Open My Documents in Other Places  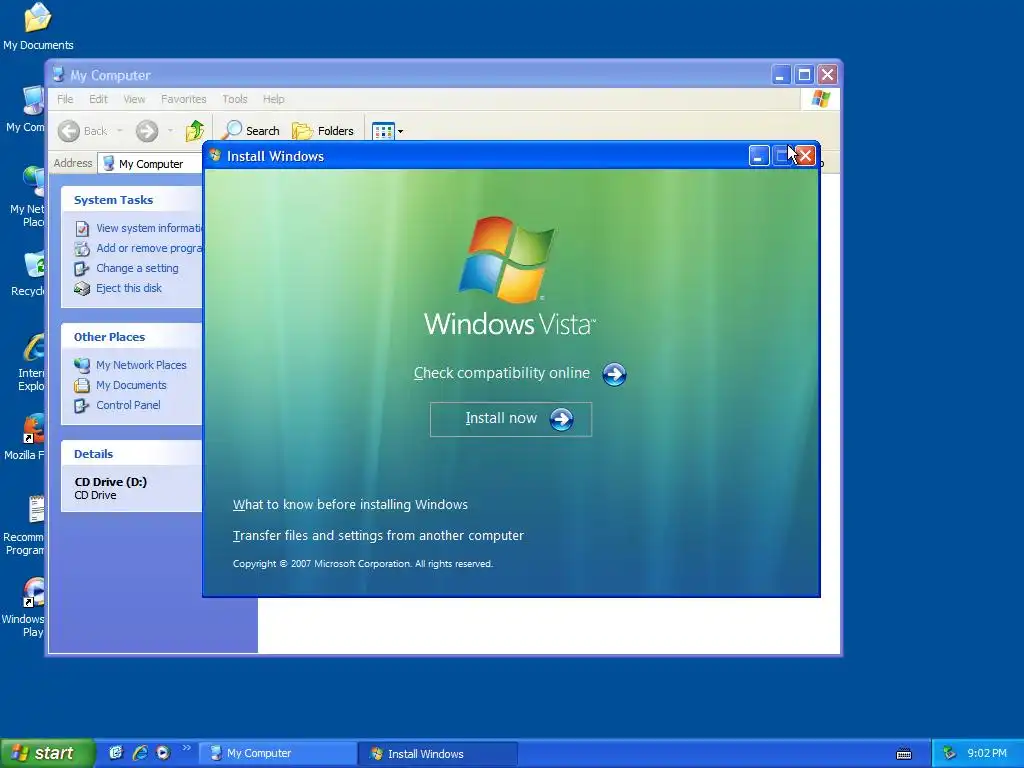point(131,385)
